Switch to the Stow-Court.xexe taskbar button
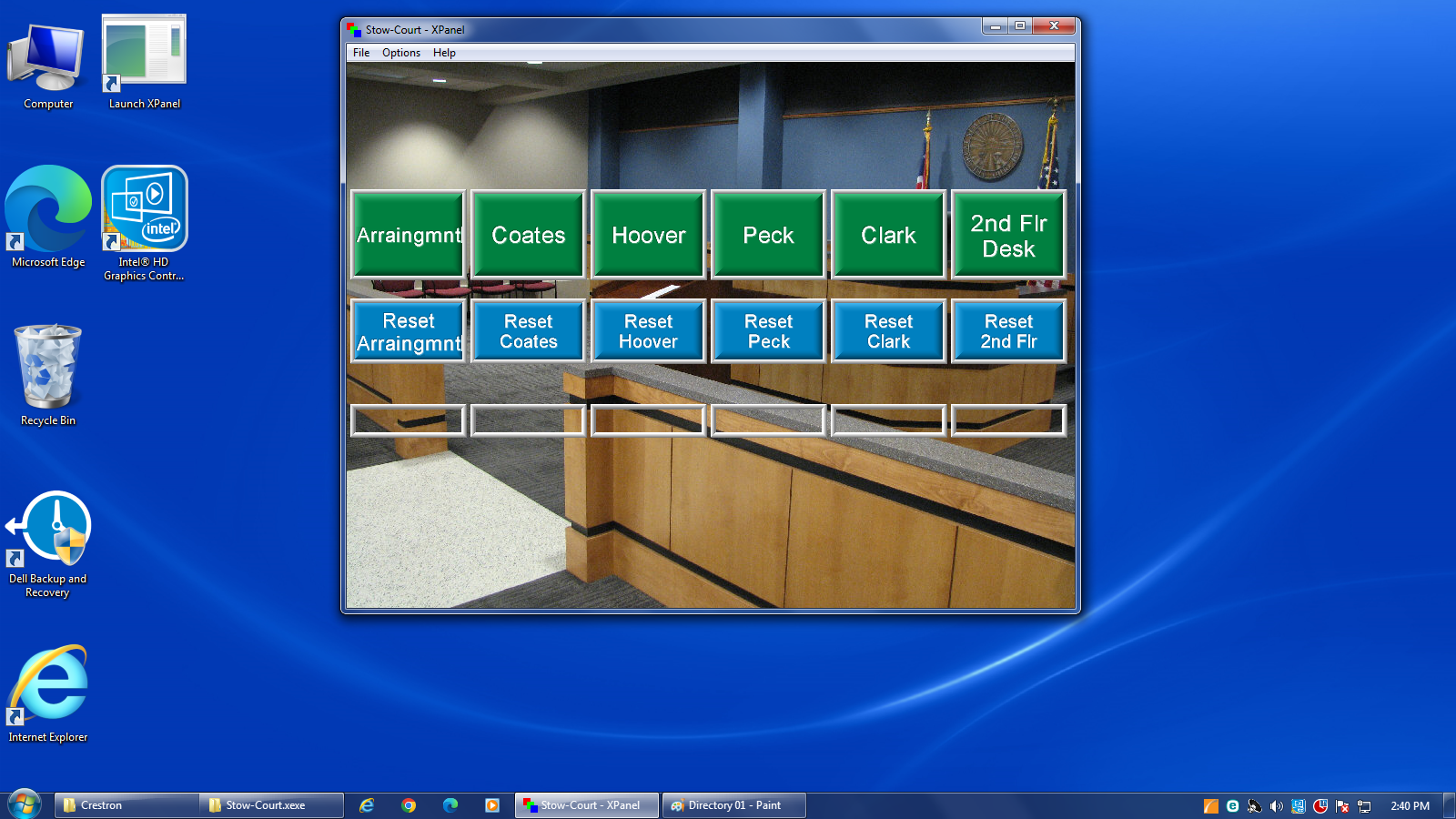Screen dimensions: 1456x819 (x=271, y=805)
